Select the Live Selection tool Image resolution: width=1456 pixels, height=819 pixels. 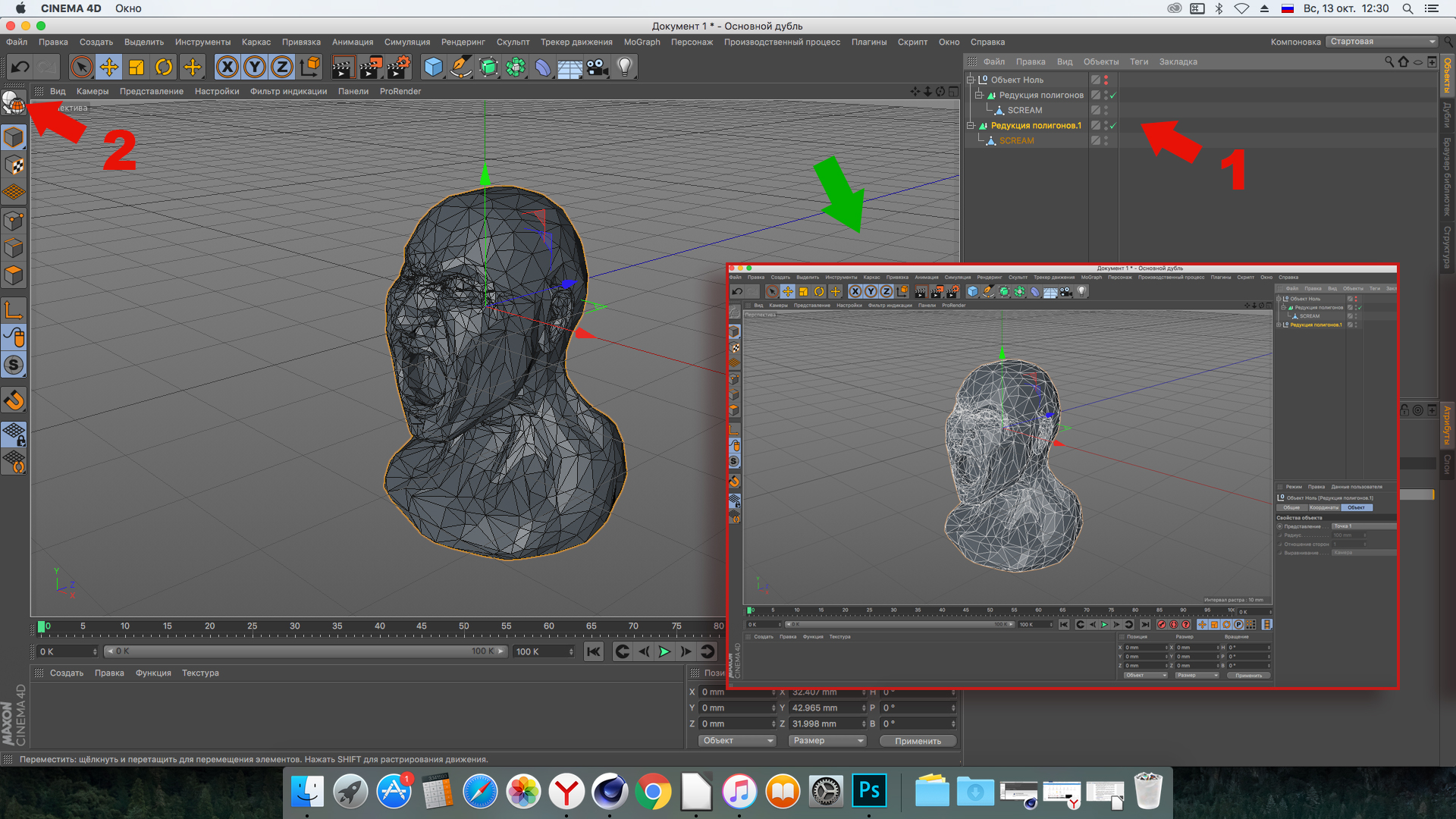81,67
